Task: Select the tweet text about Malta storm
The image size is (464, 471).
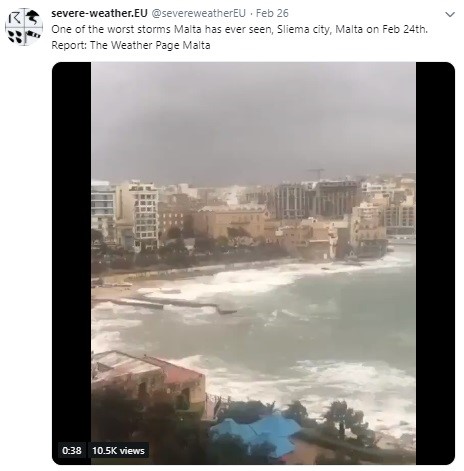Action: pos(239,29)
